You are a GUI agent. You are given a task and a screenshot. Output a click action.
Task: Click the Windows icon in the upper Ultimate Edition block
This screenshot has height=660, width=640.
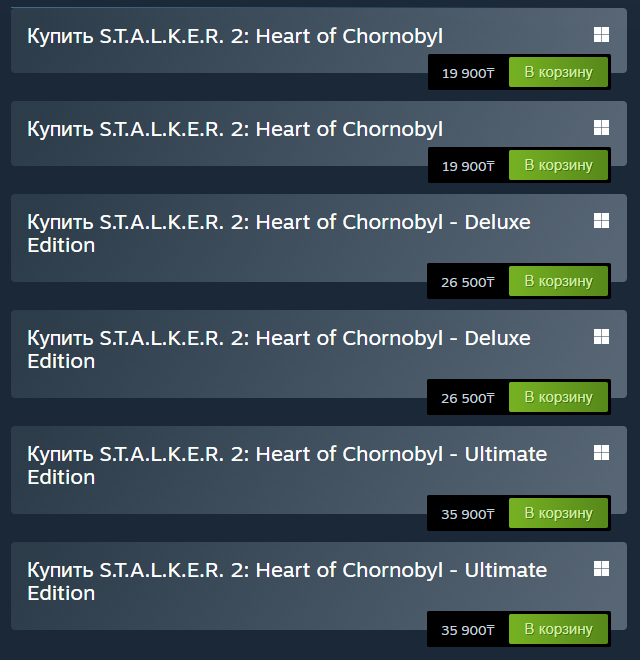(601, 452)
